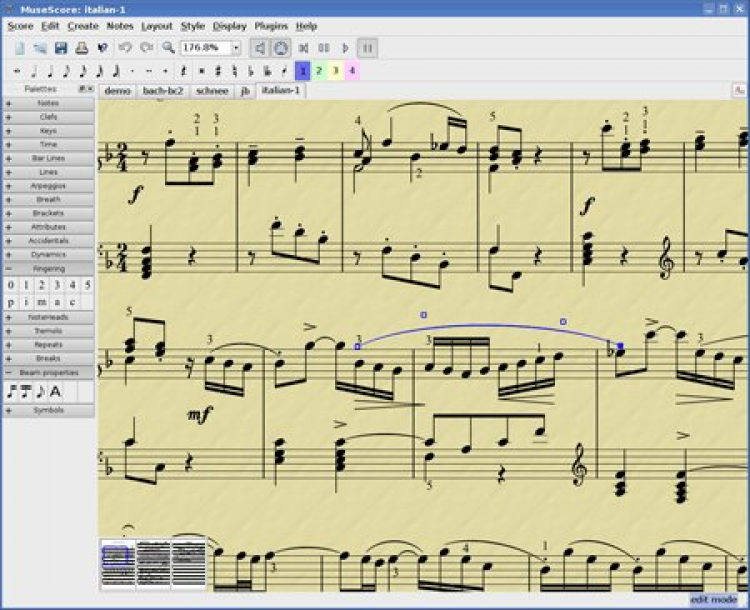Switch to the bach-bc2 tab
750x610 pixels.
point(163,90)
